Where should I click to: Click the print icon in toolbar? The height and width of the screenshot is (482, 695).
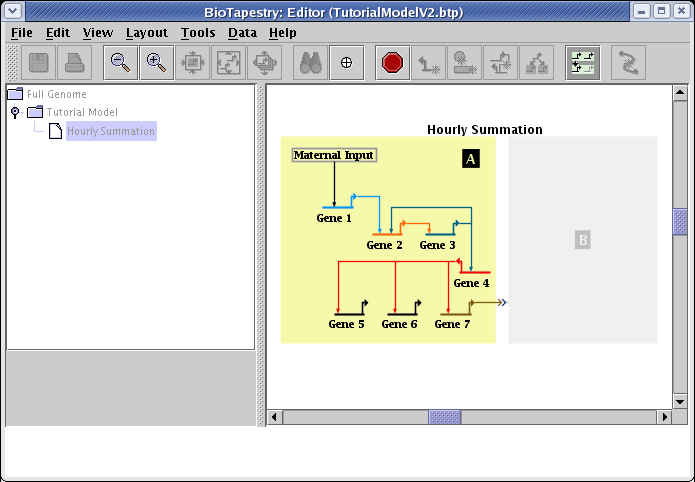pyautogui.click(x=75, y=62)
